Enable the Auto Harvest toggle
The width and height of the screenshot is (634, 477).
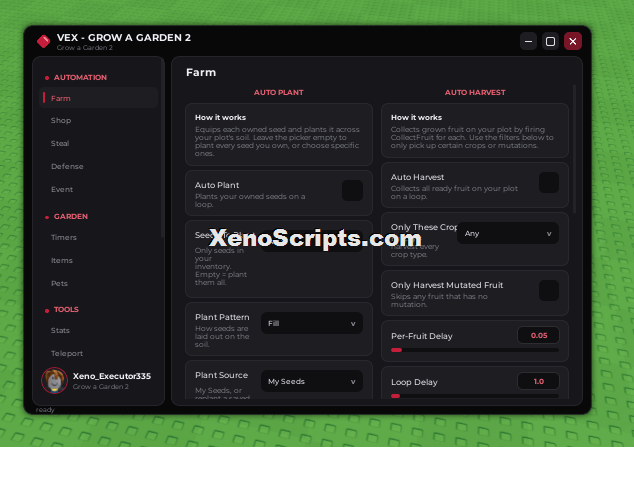[549, 182]
